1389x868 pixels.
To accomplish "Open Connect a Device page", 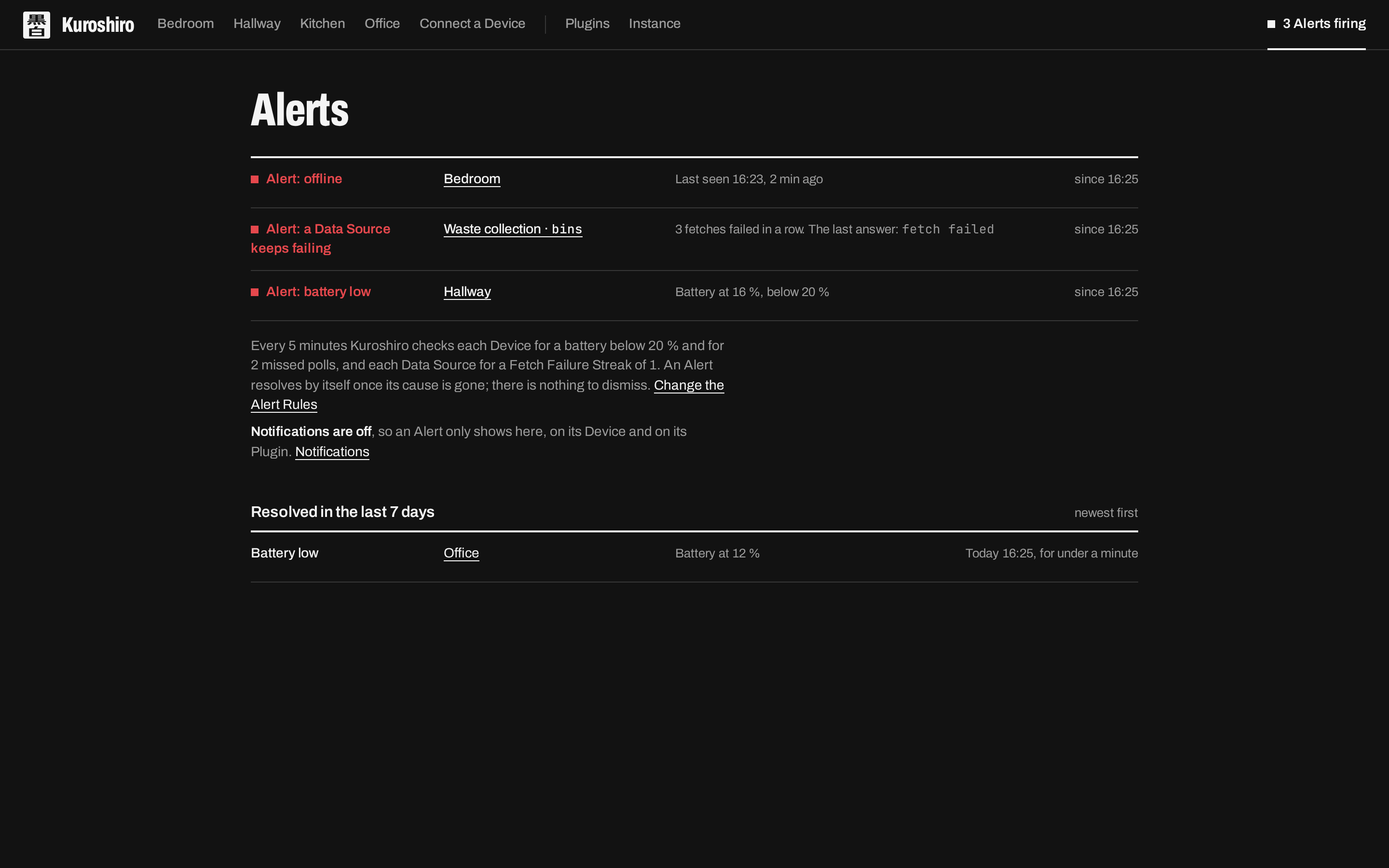I will point(472,24).
